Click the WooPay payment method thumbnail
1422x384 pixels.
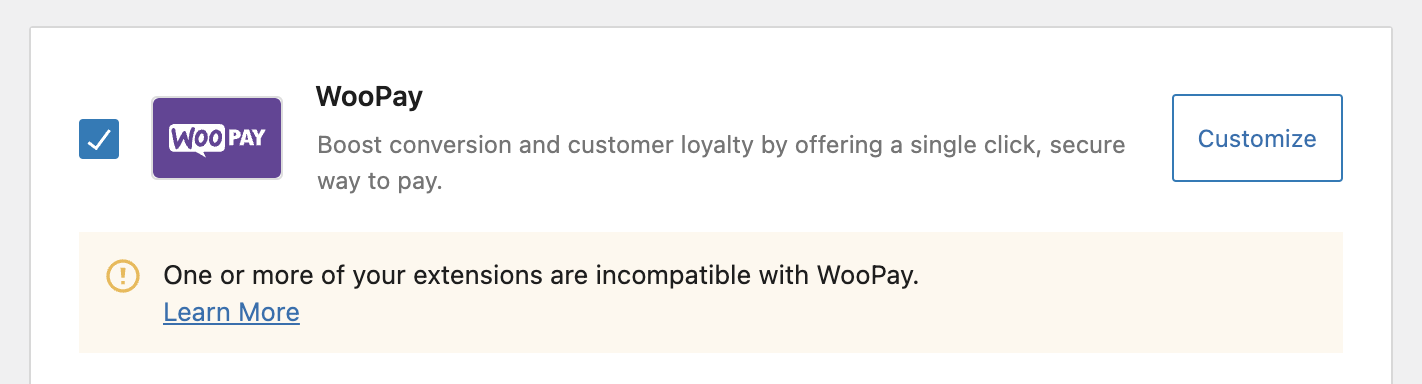pos(217,138)
